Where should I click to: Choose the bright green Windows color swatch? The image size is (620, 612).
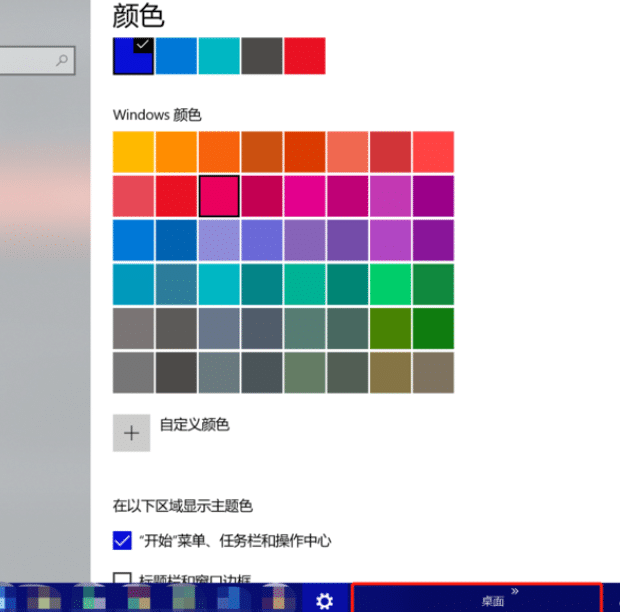click(x=391, y=284)
